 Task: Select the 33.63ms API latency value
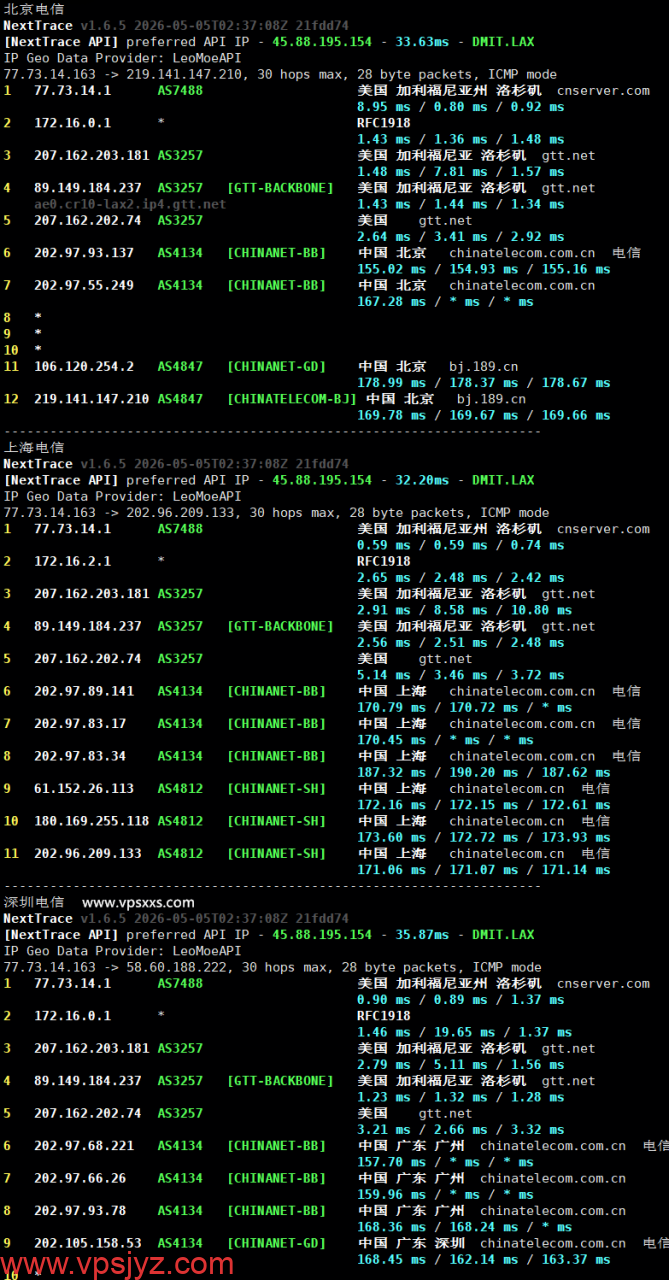click(x=422, y=42)
